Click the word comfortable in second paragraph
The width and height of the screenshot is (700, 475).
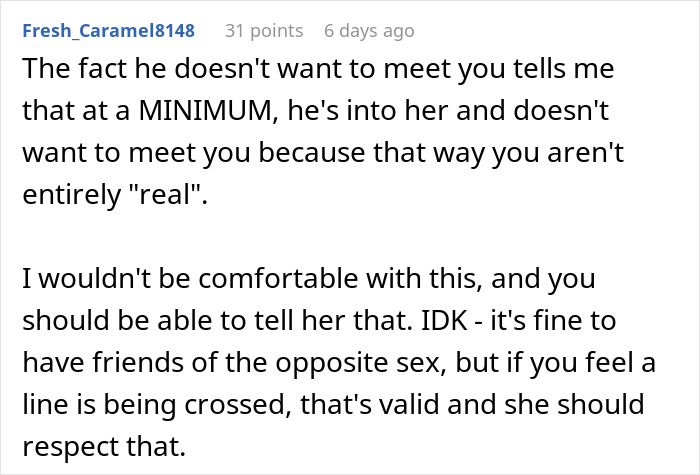pos(278,279)
